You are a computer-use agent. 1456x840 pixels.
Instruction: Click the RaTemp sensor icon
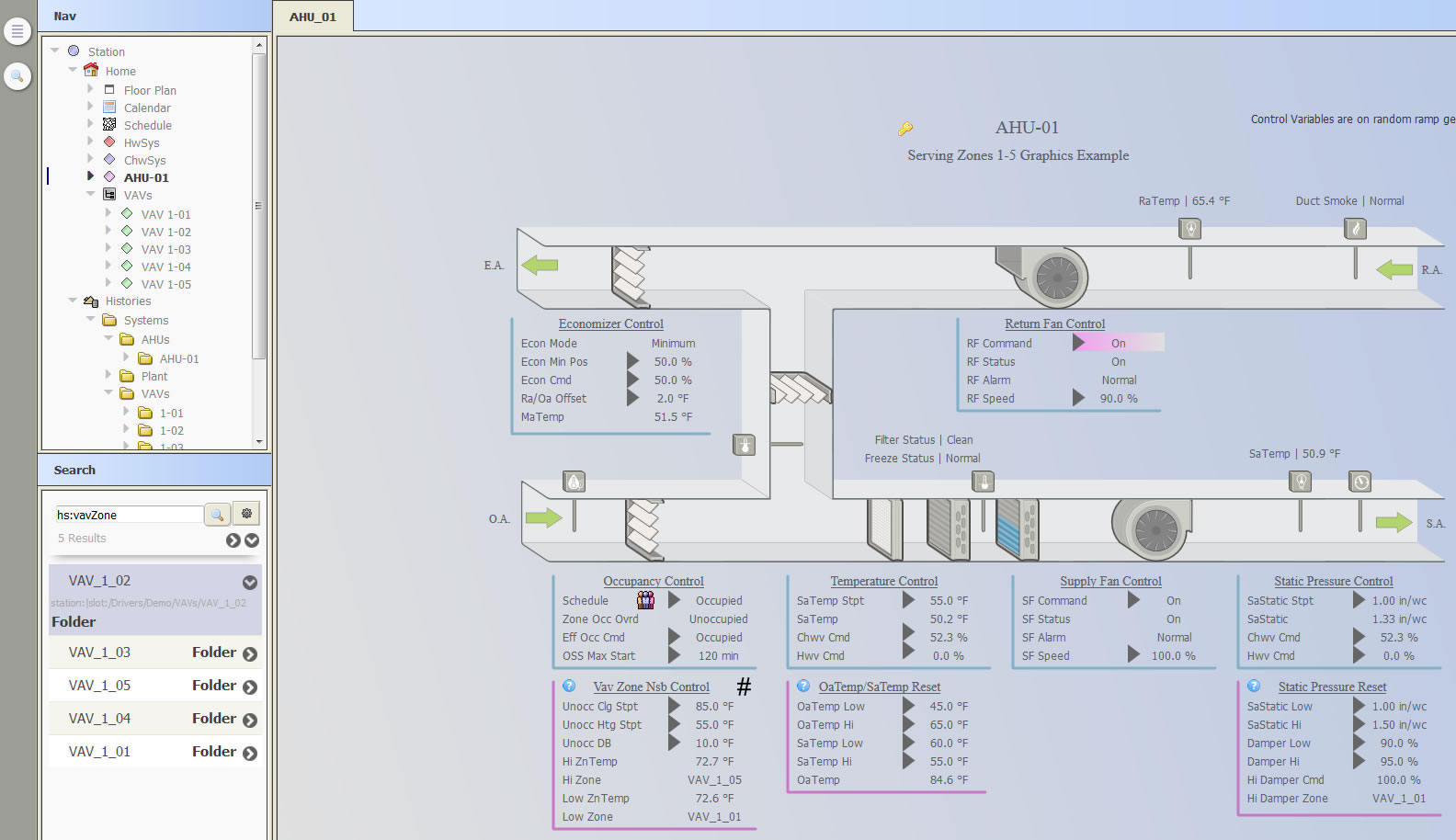(x=1190, y=229)
